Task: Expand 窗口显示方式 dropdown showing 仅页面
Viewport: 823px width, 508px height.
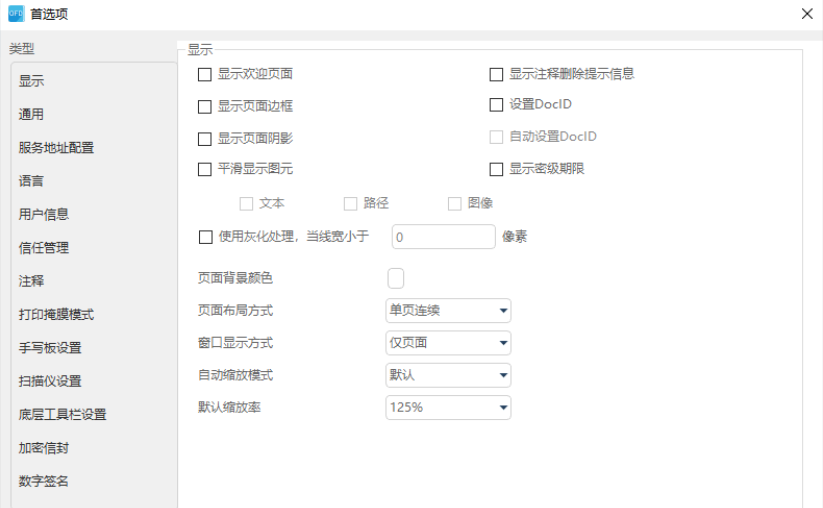Action: [448, 343]
